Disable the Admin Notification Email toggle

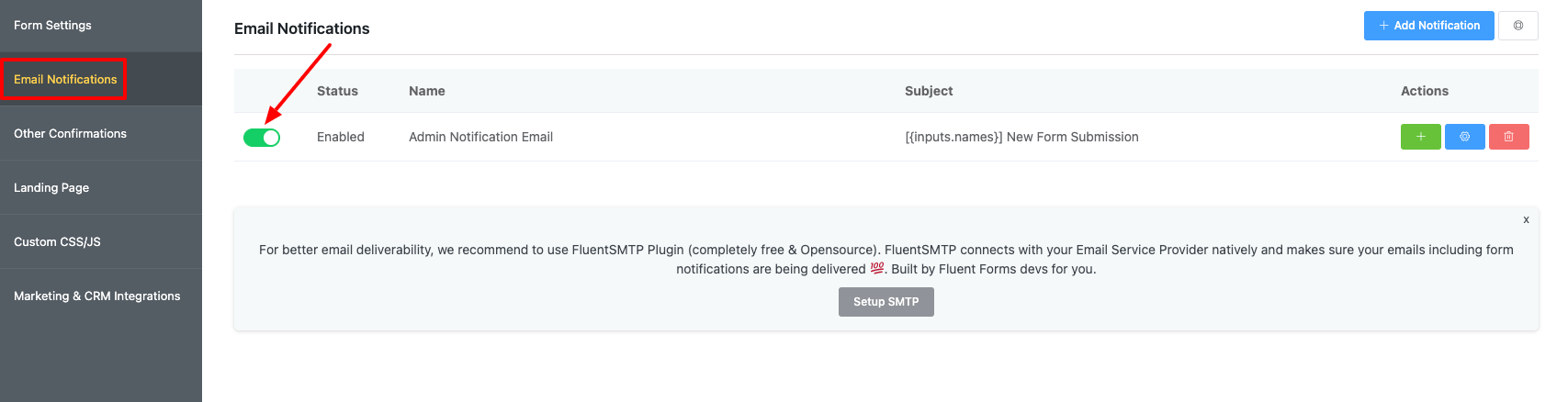pyautogui.click(x=262, y=138)
